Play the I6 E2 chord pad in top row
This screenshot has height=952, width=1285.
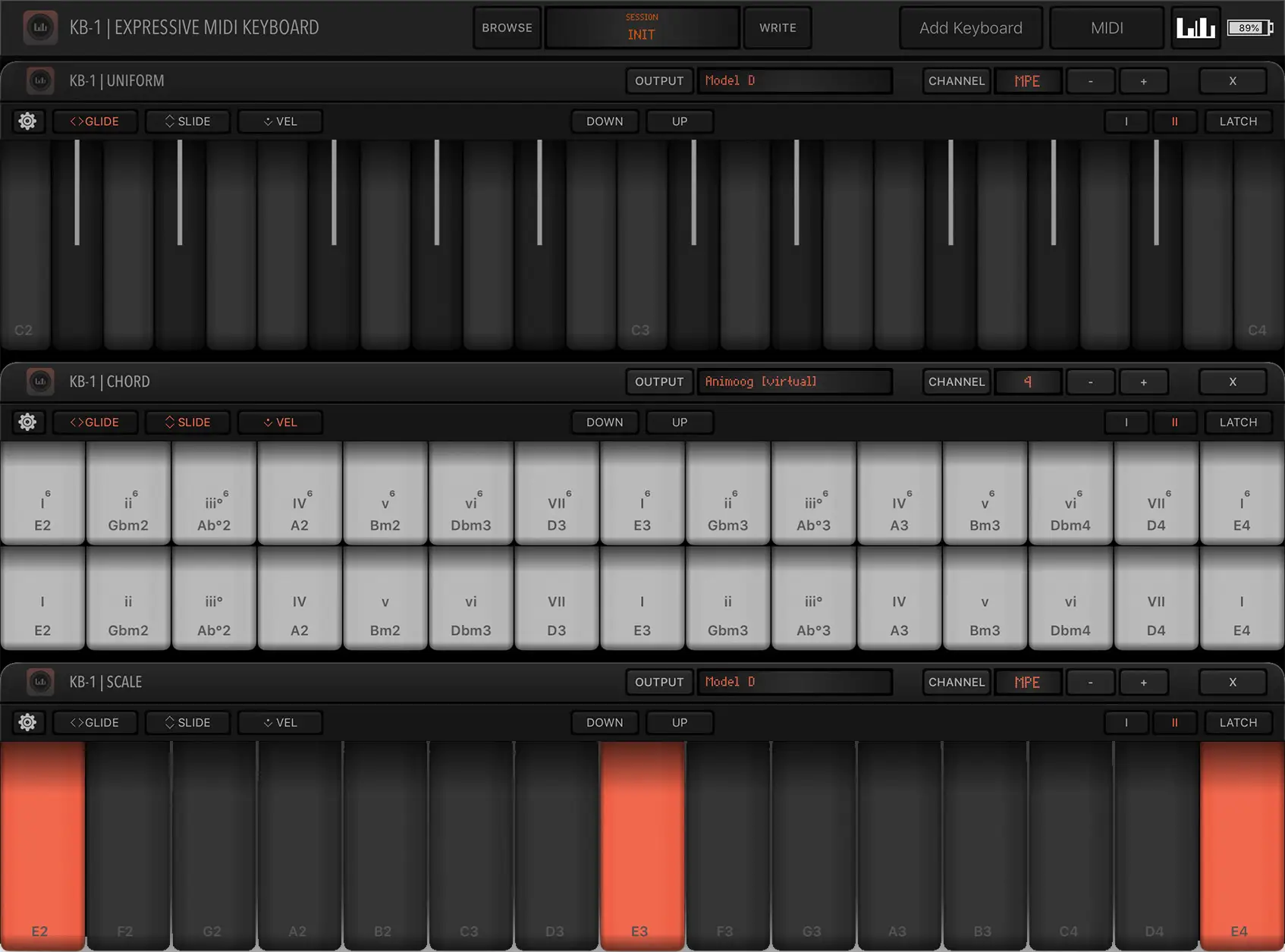pos(42,493)
